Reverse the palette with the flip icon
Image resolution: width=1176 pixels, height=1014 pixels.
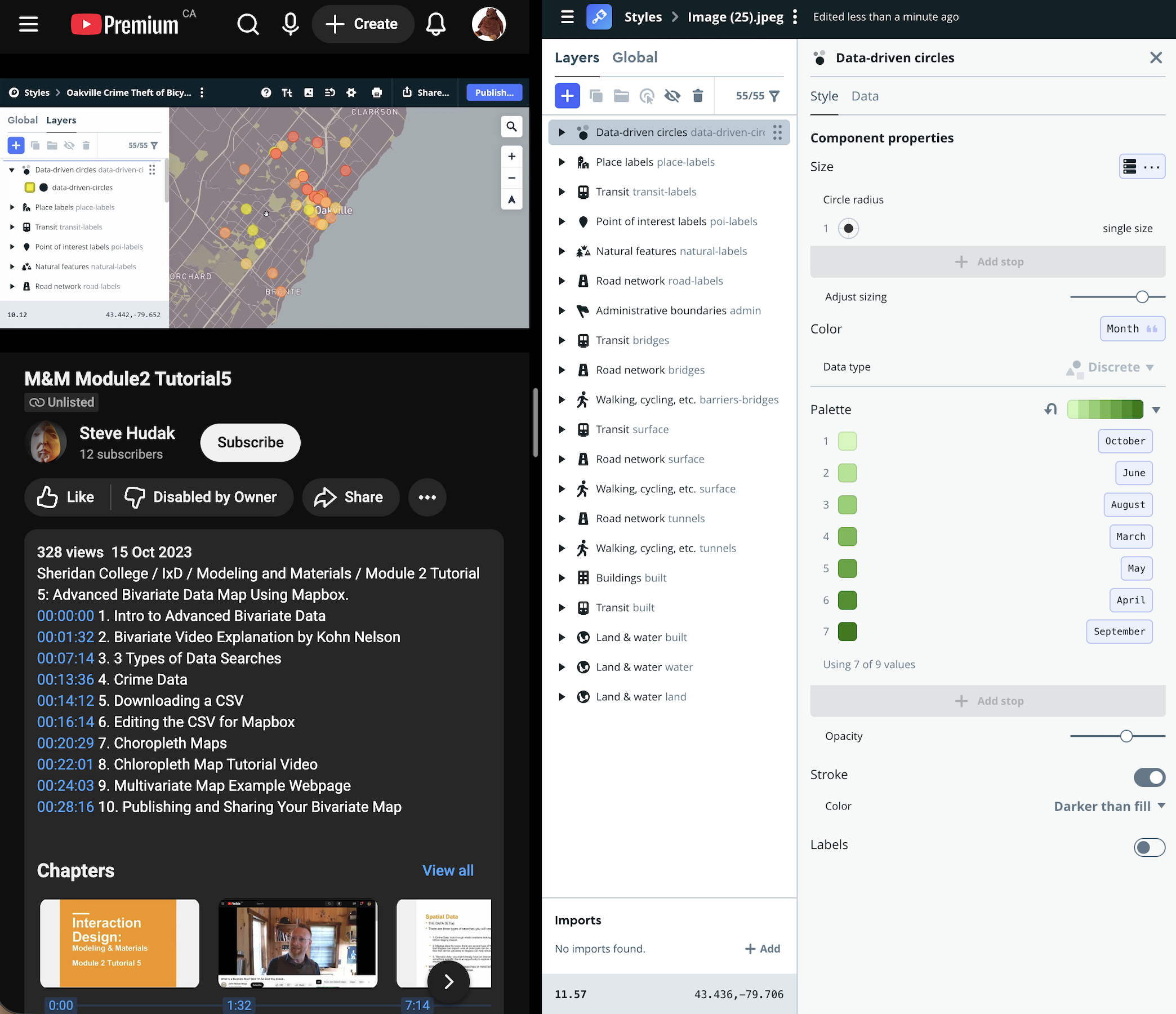pyautogui.click(x=1050, y=409)
